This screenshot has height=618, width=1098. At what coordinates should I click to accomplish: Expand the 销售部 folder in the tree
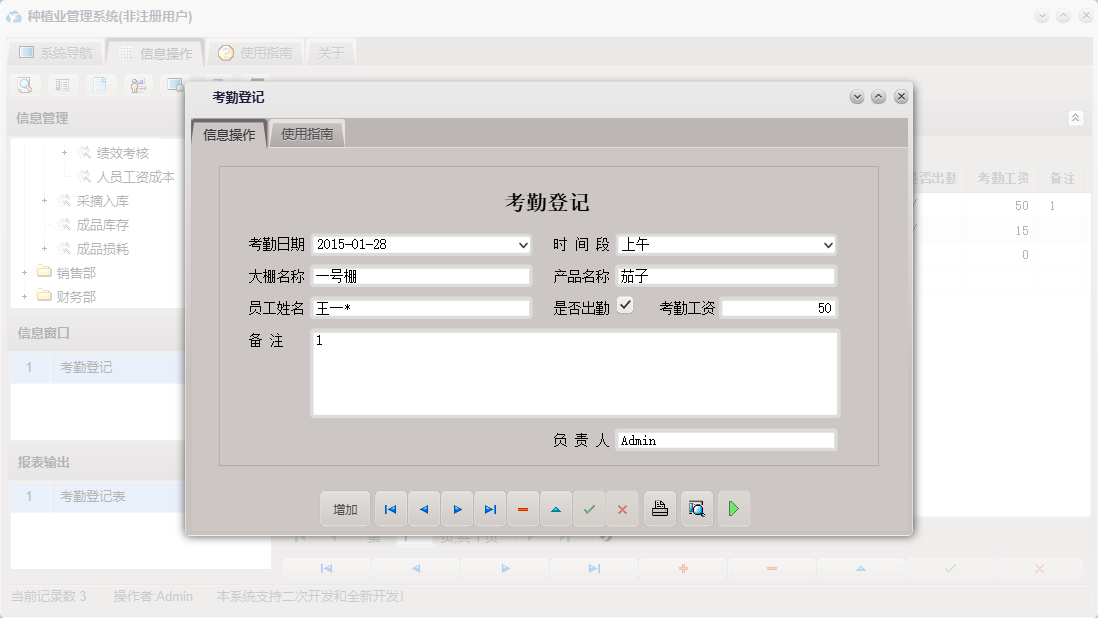point(24,272)
